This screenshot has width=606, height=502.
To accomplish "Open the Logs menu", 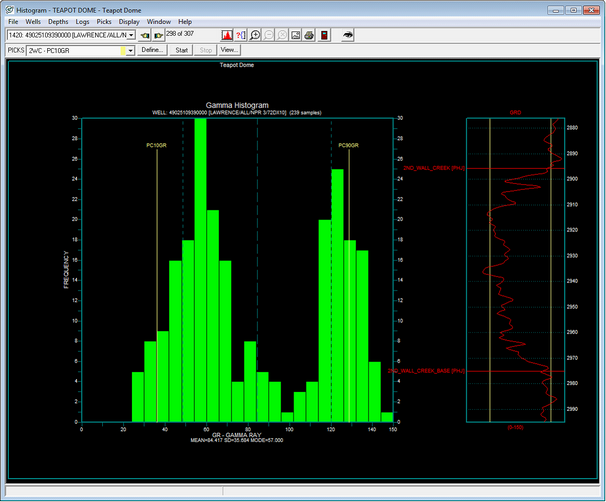I will [82, 21].
